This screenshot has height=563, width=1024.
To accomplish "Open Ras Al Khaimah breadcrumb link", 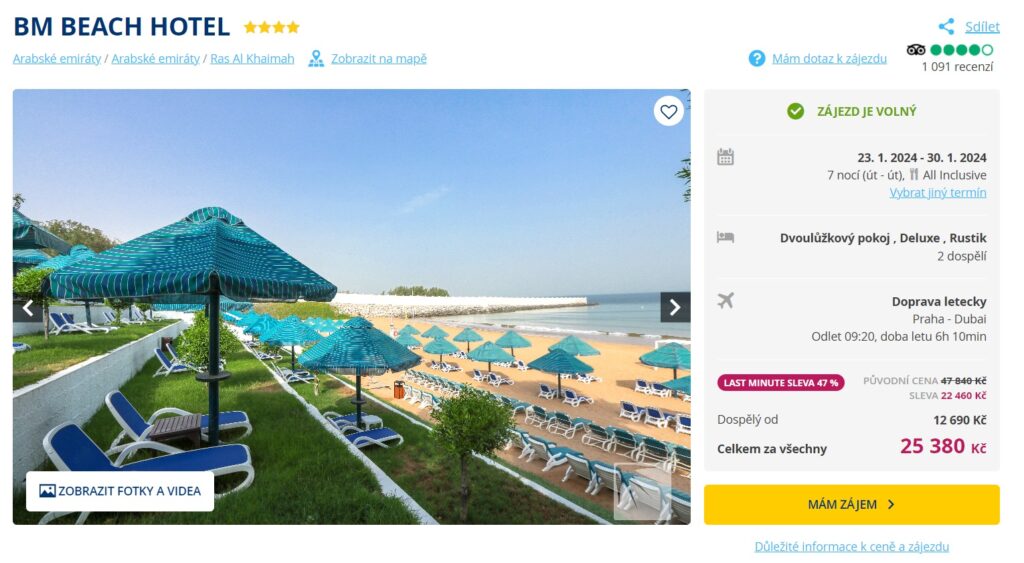I will 252,59.
